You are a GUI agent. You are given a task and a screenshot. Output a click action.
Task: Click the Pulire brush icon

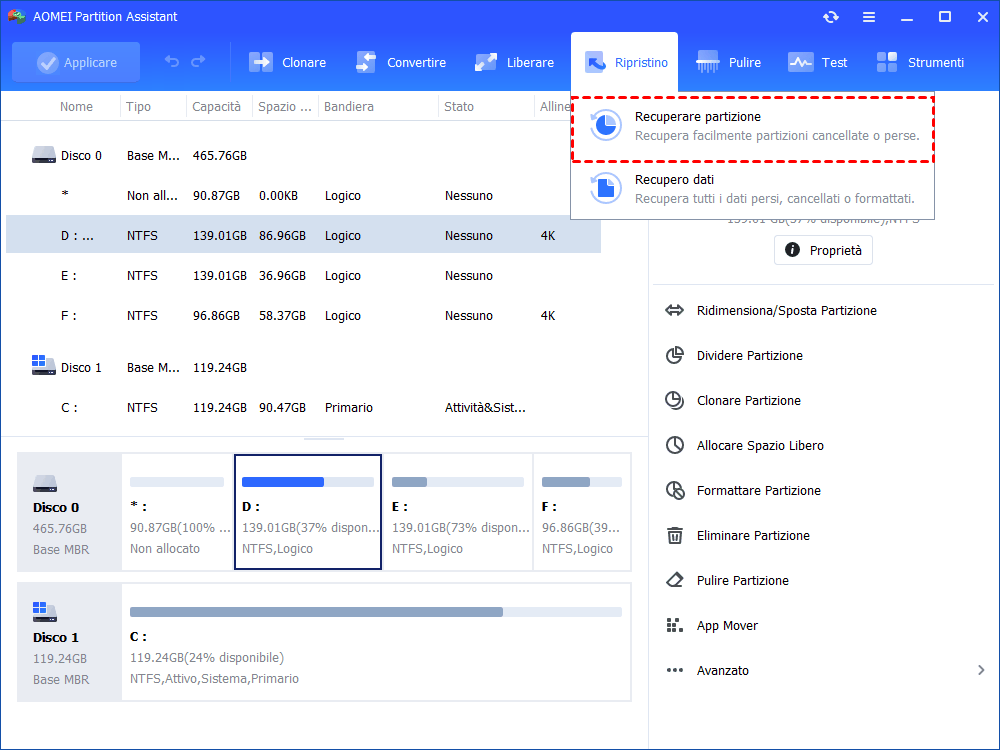(708, 62)
